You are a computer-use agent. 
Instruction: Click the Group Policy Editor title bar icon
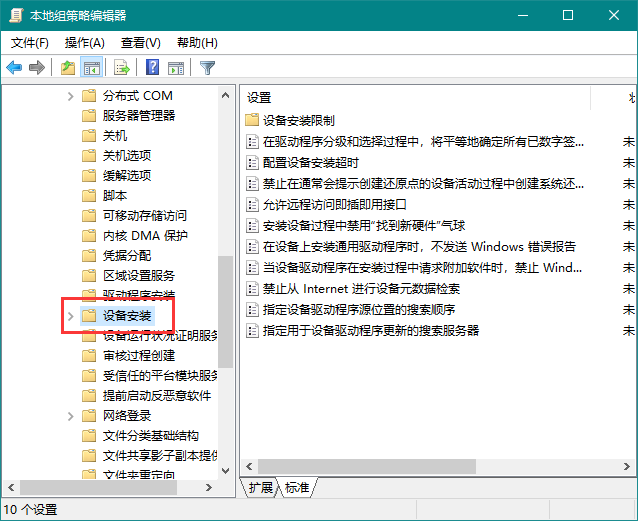[16, 15]
